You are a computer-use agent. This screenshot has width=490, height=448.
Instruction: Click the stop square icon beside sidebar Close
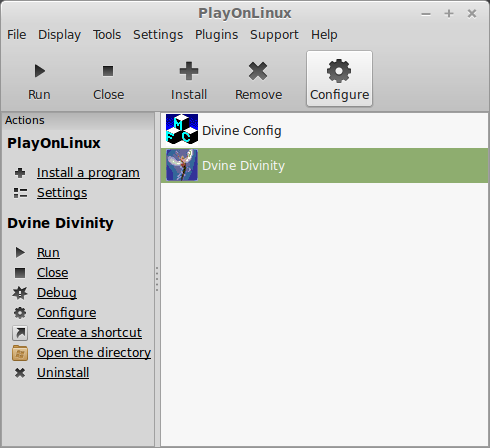point(20,273)
